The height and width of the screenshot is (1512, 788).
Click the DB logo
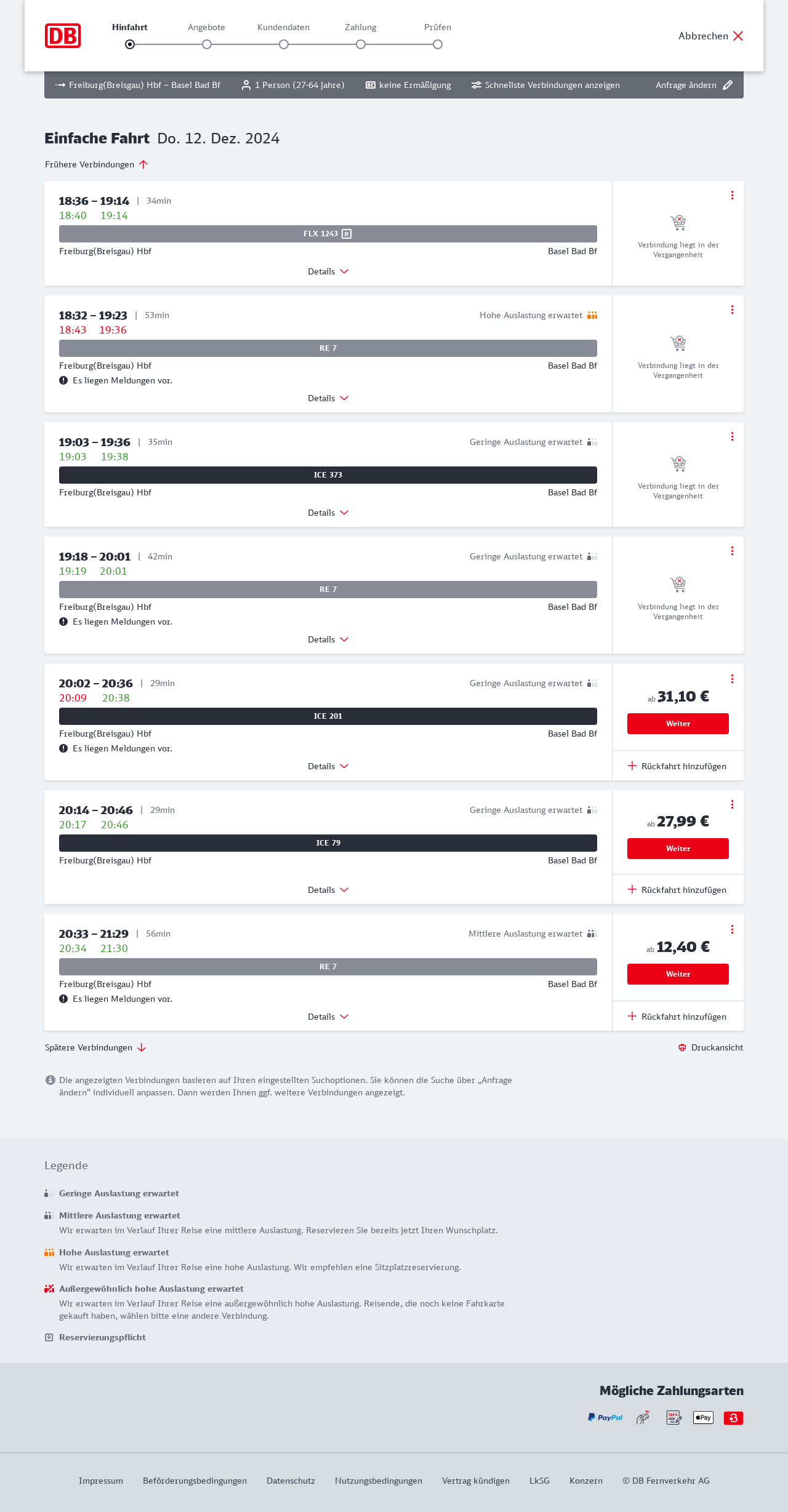pyautogui.click(x=63, y=36)
